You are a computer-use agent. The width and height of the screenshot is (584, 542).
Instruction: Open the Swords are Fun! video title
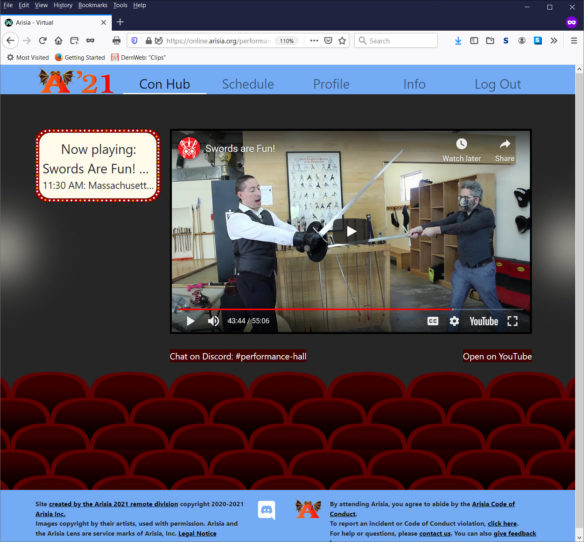click(x=240, y=148)
